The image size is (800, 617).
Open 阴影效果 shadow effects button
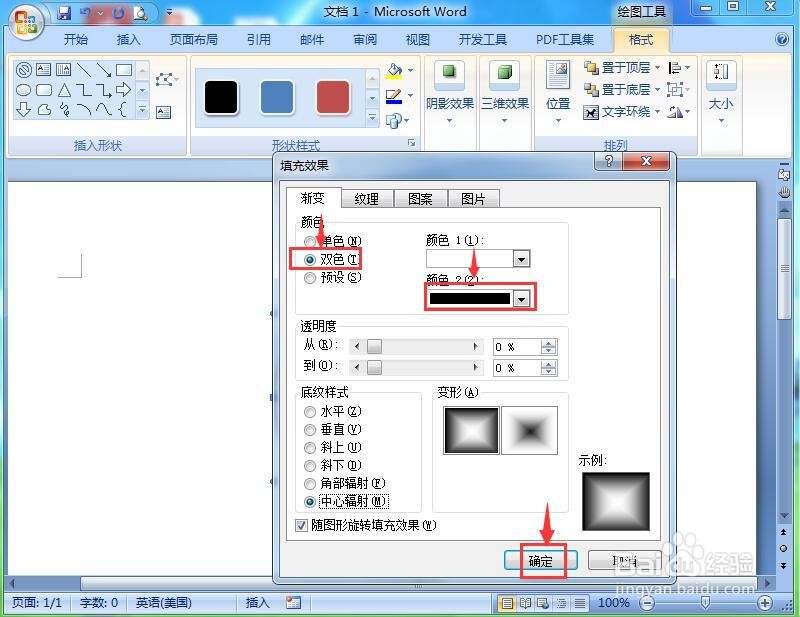pyautogui.click(x=449, y=92)
